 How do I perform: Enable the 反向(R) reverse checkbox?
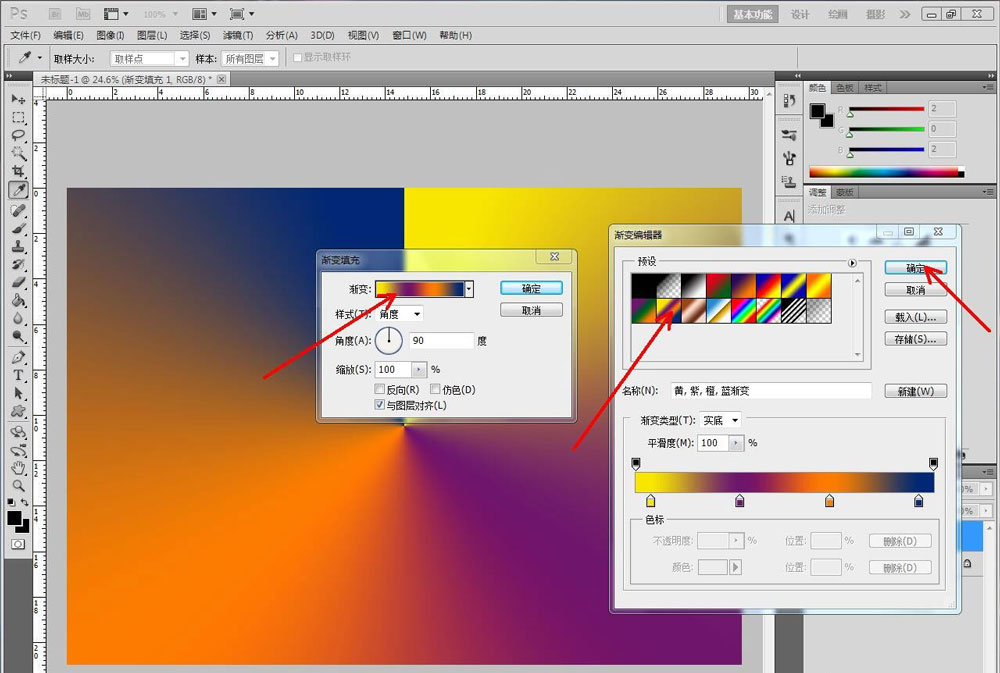click(x=380, y=388)
